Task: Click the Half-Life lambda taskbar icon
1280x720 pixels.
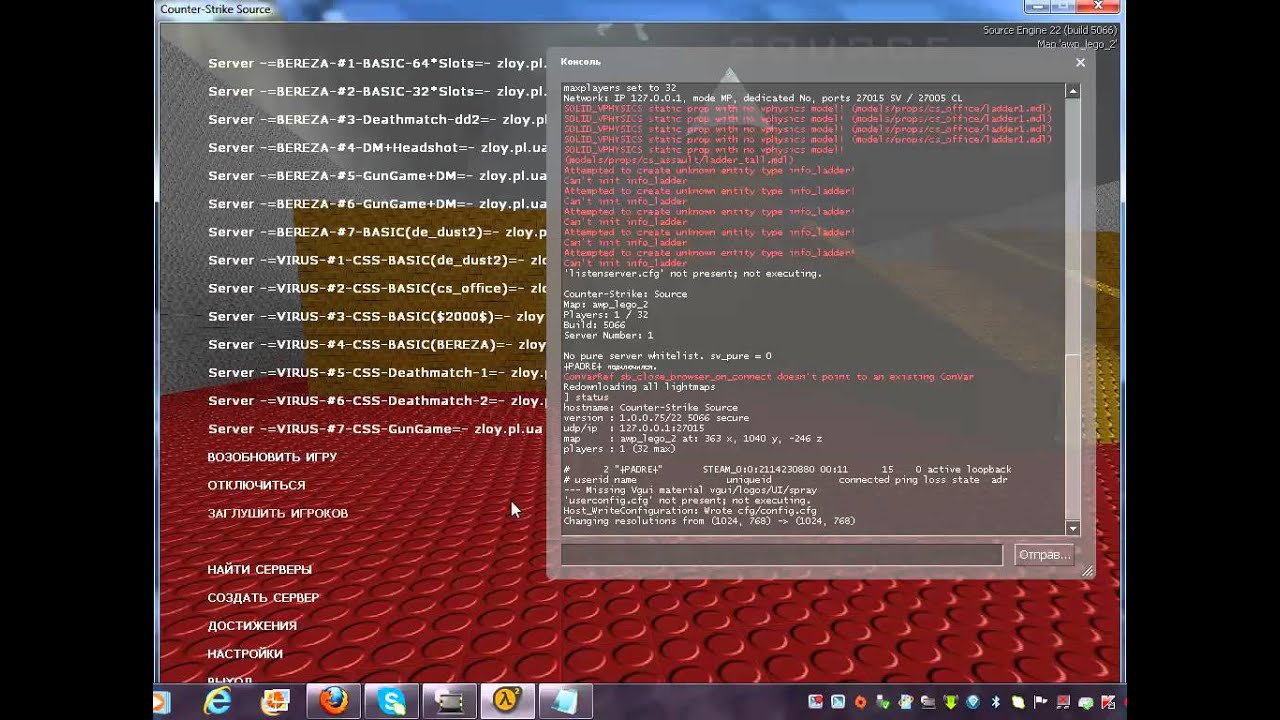Action: [507, 702]
